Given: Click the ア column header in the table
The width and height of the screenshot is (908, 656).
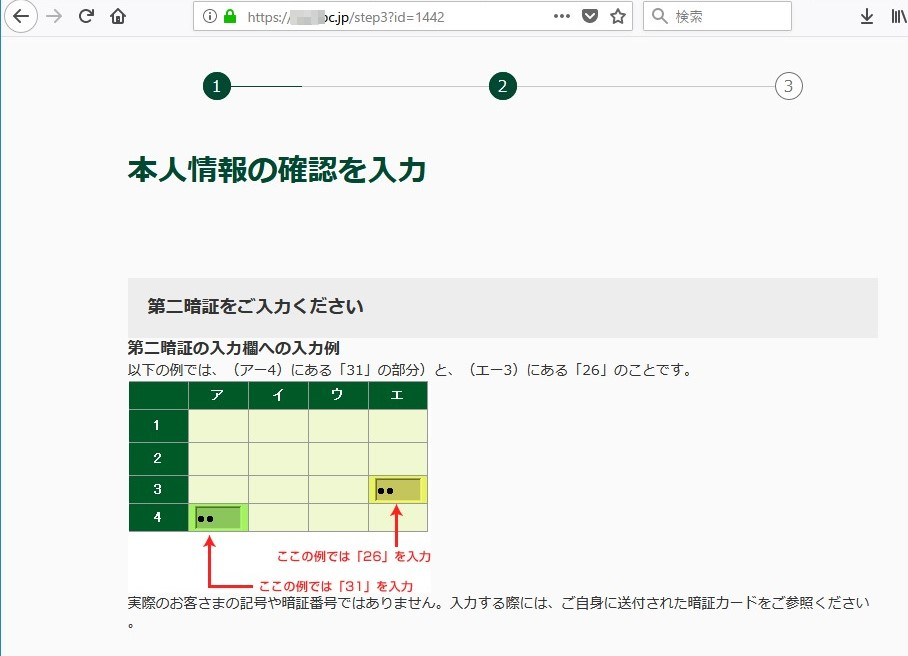Looking at the screenshot, I should click(218, 396).
